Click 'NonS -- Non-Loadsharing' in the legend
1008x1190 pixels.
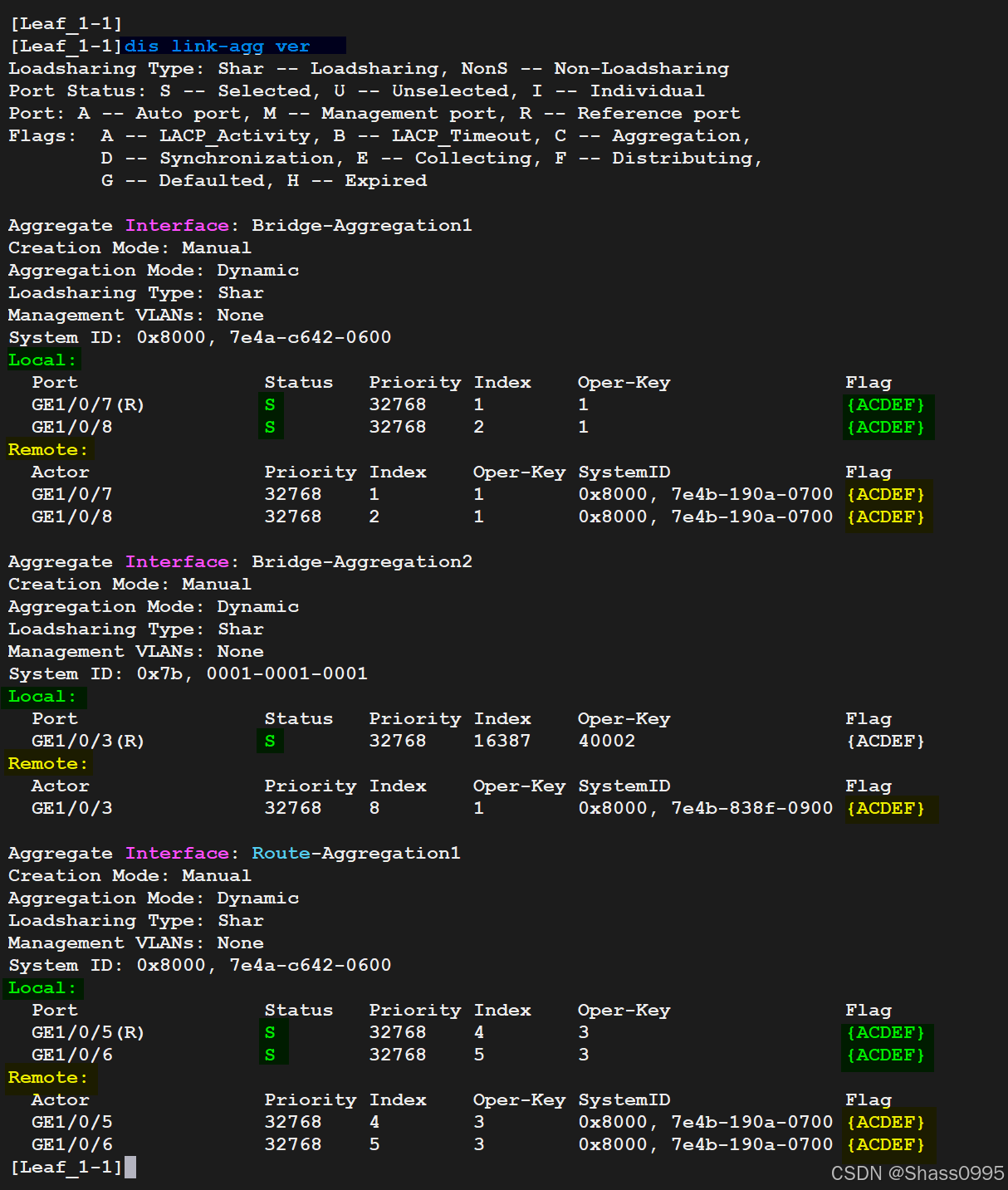(595, 69)
